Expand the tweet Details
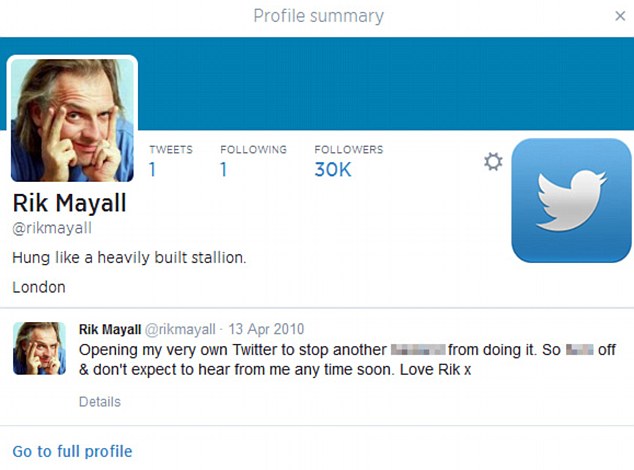634x470 pixels. (x=99, y=402)
